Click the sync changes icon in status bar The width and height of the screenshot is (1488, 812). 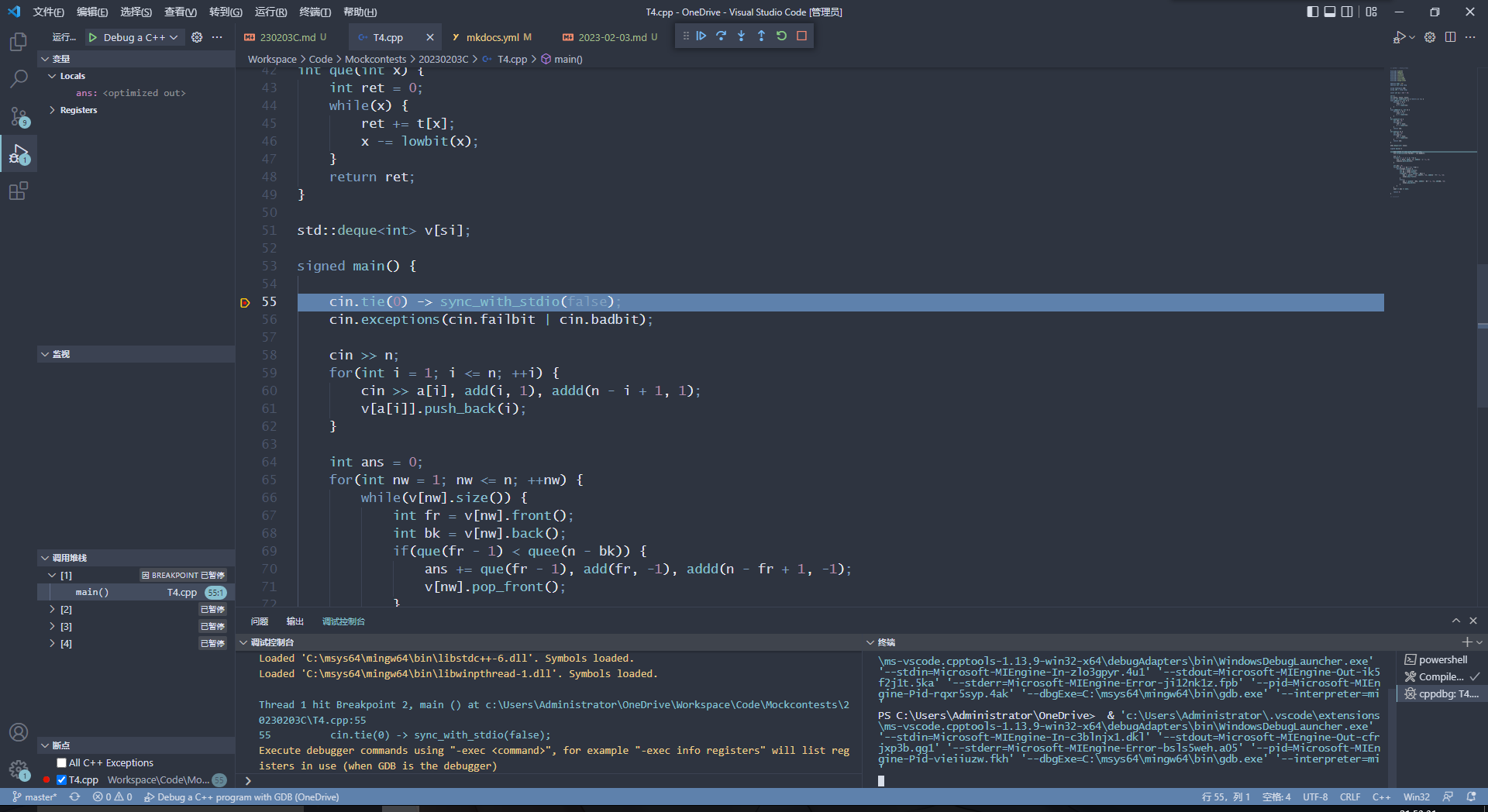74,797
